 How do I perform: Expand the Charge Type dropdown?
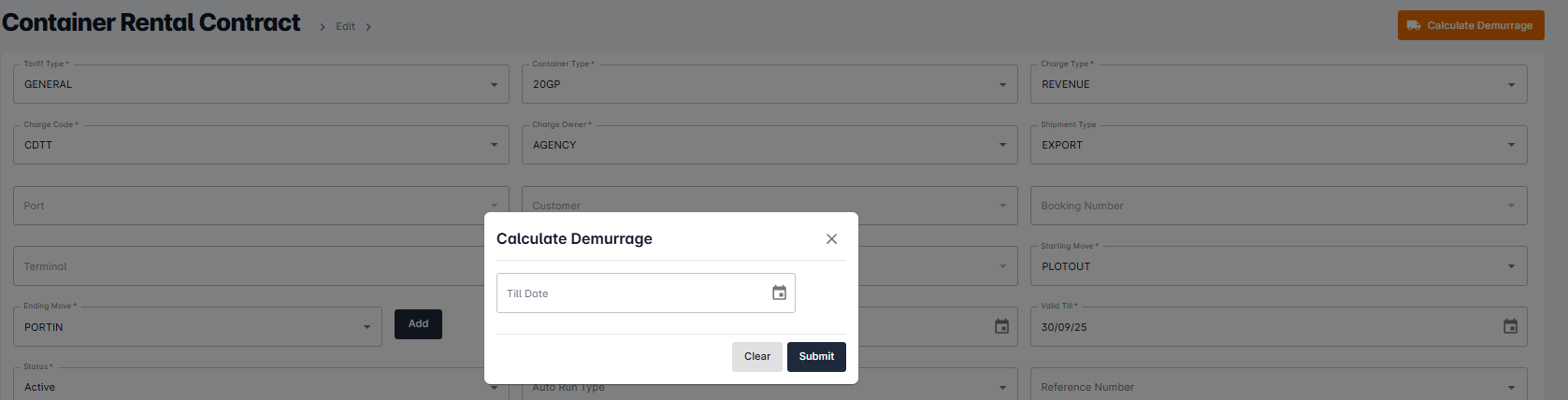(1278, 84)
